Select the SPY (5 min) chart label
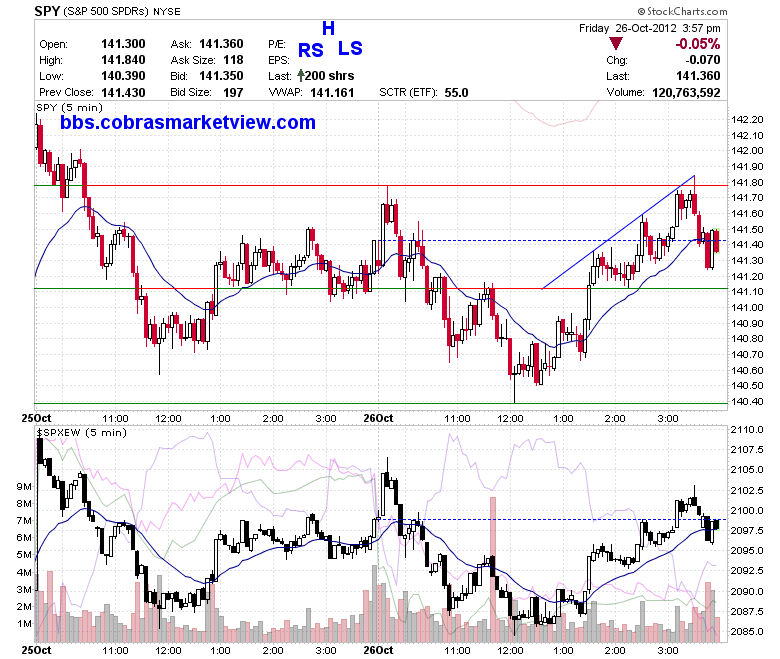Image resolution: width=780 pixels, height=659 pixels. [69, 107]
